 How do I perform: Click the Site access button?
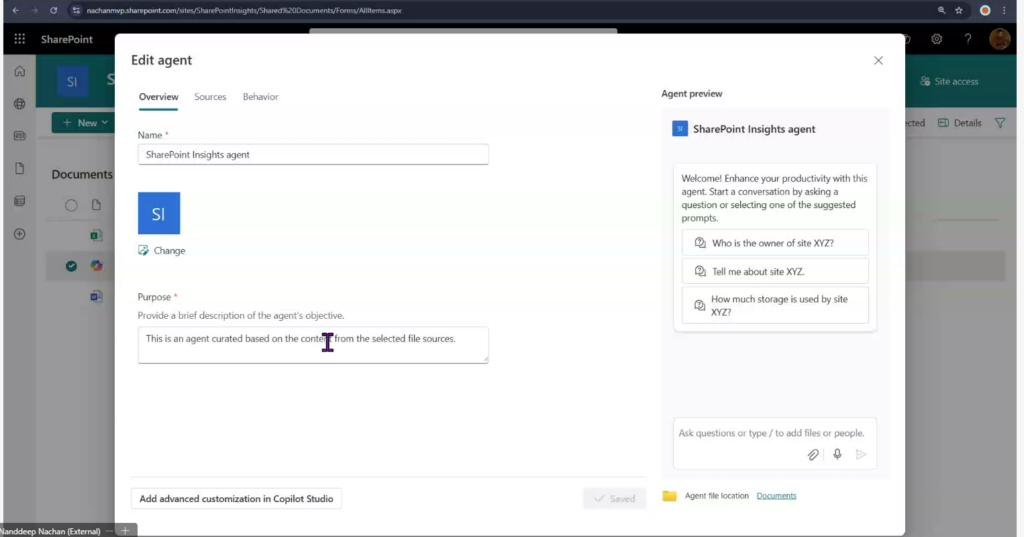[x=949, y=82]
